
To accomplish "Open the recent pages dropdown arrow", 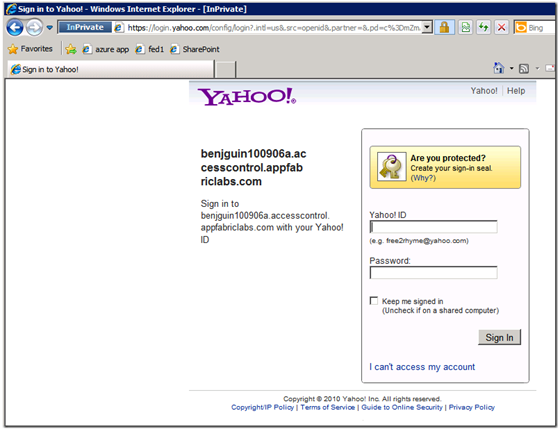I will (x=50, y=28).
